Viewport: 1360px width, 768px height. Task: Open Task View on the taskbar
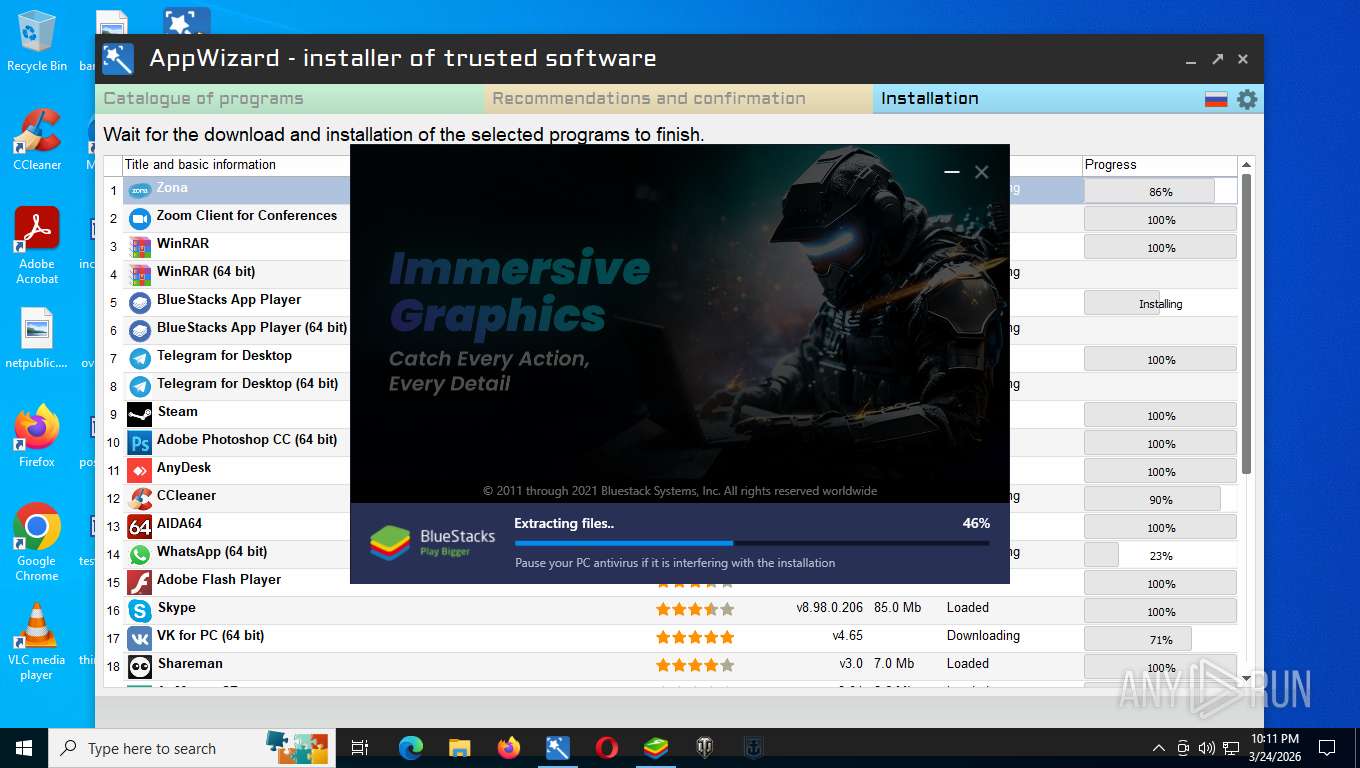360,748
